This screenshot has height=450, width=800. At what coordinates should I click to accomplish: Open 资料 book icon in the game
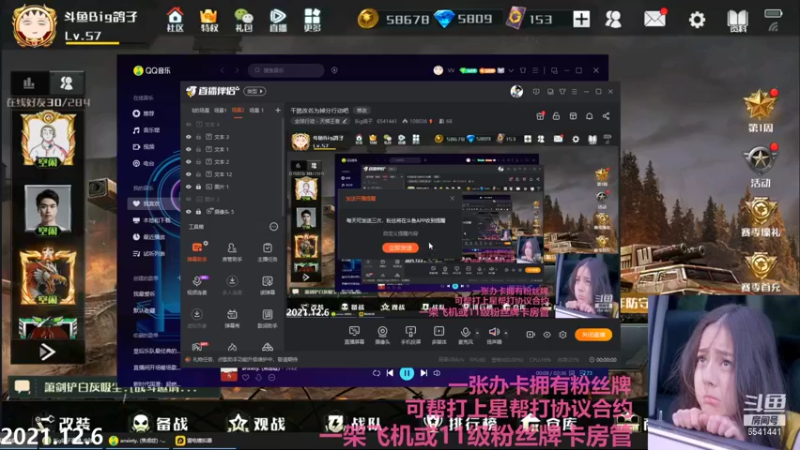(737, 20)
